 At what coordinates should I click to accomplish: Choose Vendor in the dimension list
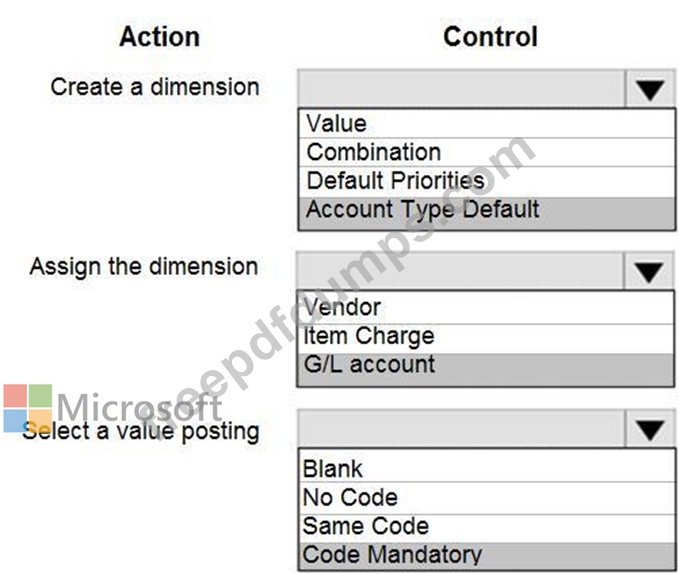click(342, 307)
